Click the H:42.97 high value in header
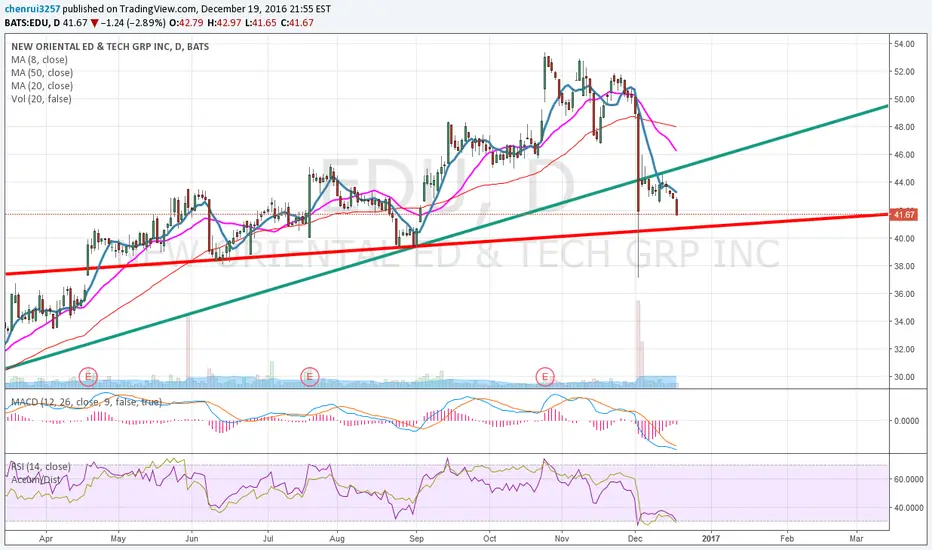The height and width of the screenshot is (550, 932). pyautogui.click(x=224, y=23)
